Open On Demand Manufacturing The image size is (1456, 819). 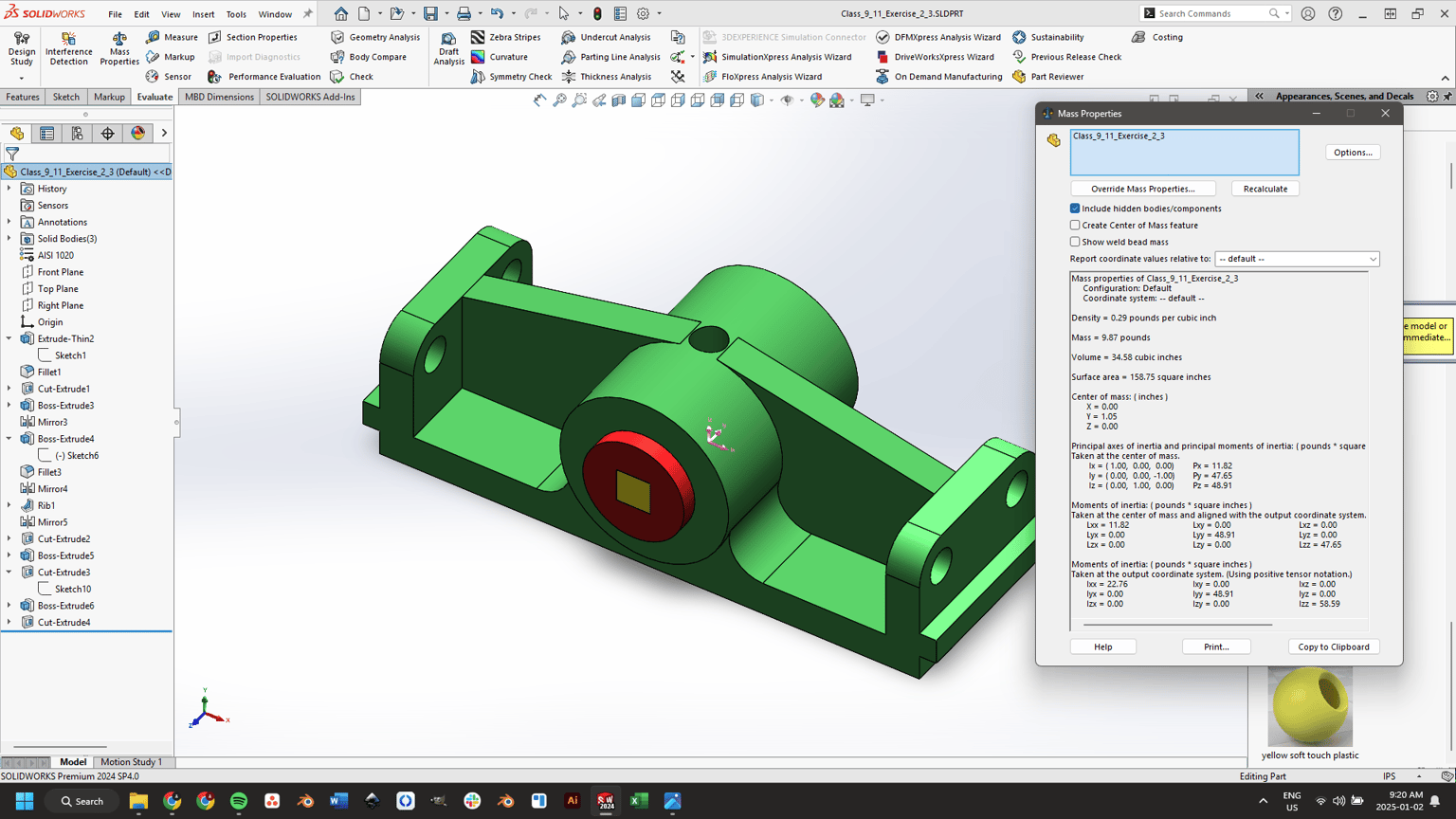tap(938, 77)
